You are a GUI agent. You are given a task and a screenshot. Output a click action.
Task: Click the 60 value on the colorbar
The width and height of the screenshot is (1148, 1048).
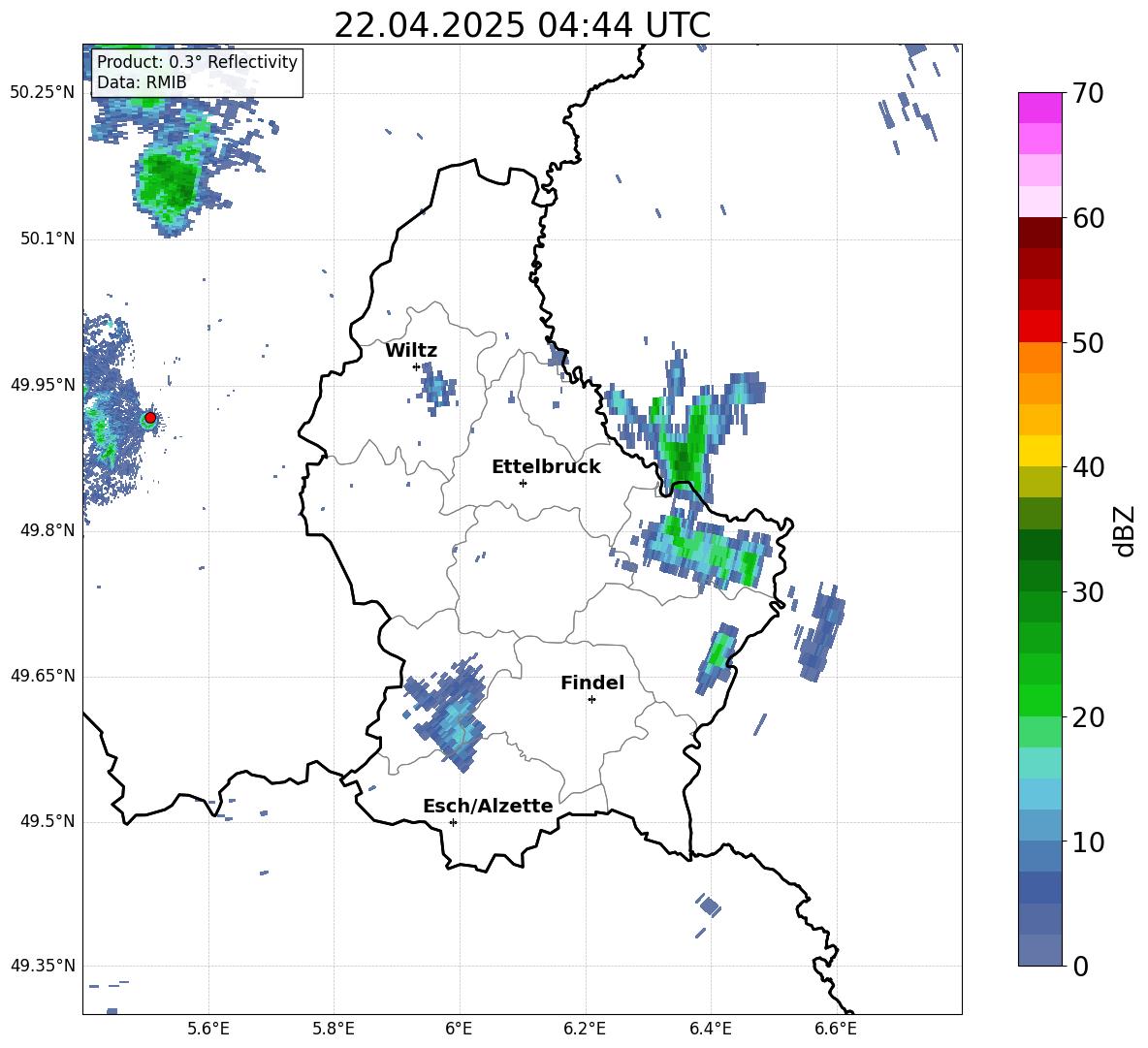click(1088, 218)
